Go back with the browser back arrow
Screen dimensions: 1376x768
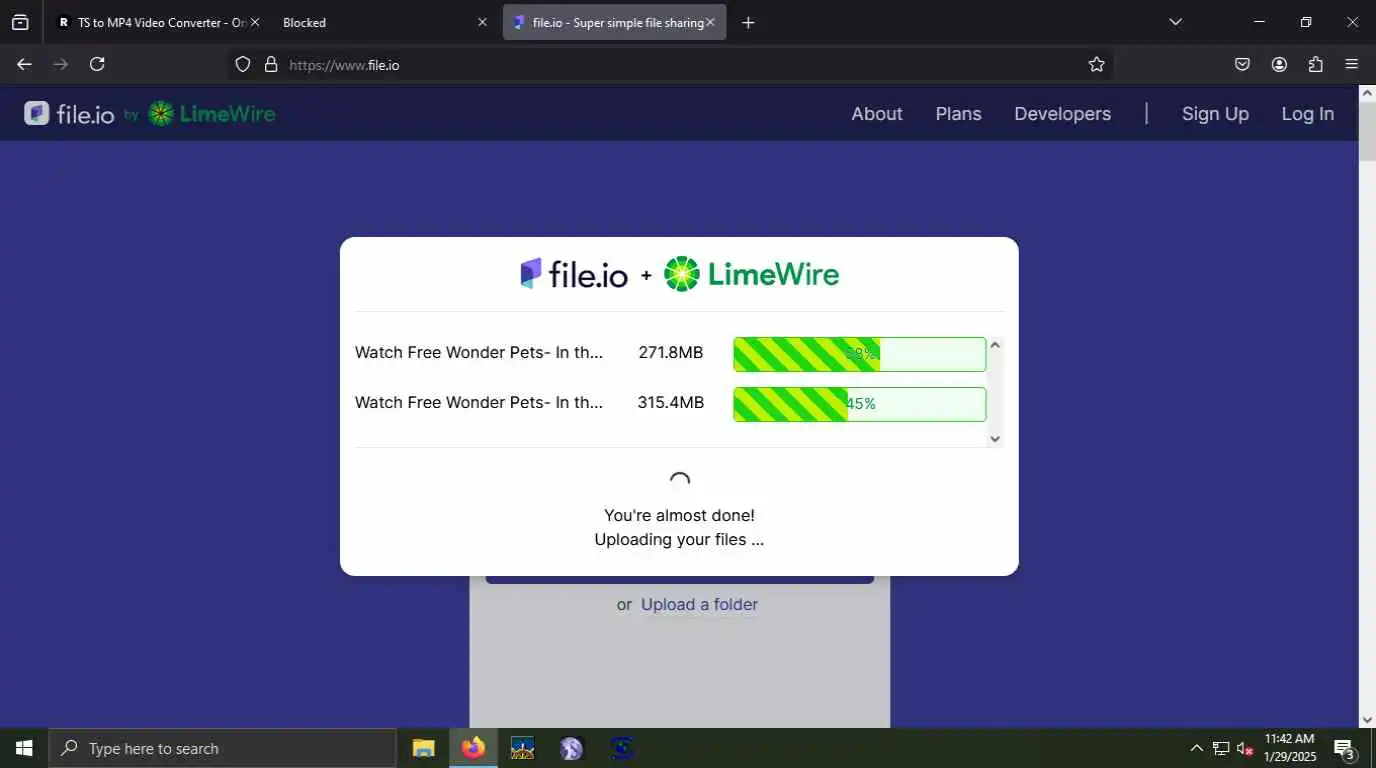[x=24, y=64]
